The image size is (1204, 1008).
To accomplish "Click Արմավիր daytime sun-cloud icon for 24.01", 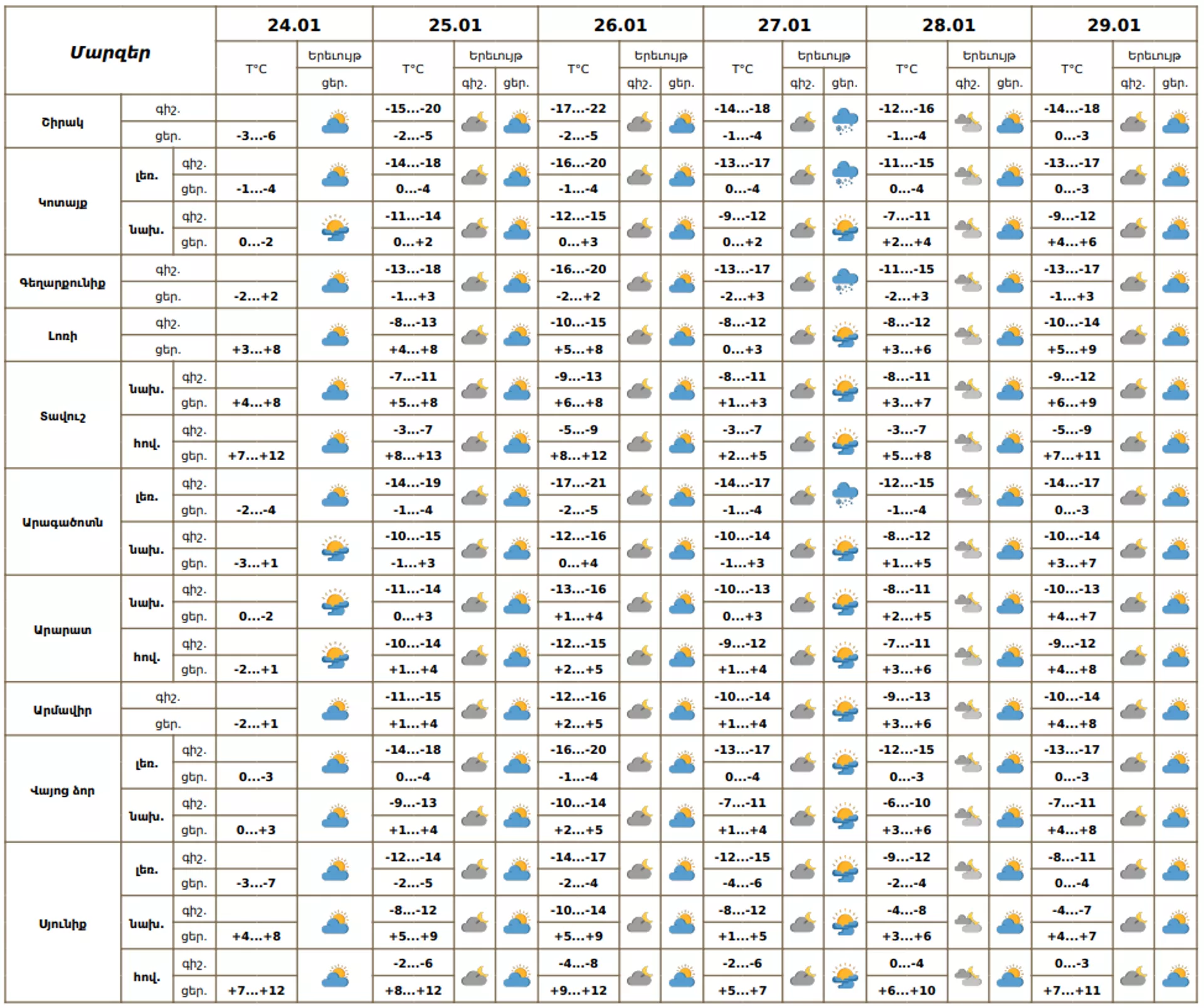I will 335,710.
